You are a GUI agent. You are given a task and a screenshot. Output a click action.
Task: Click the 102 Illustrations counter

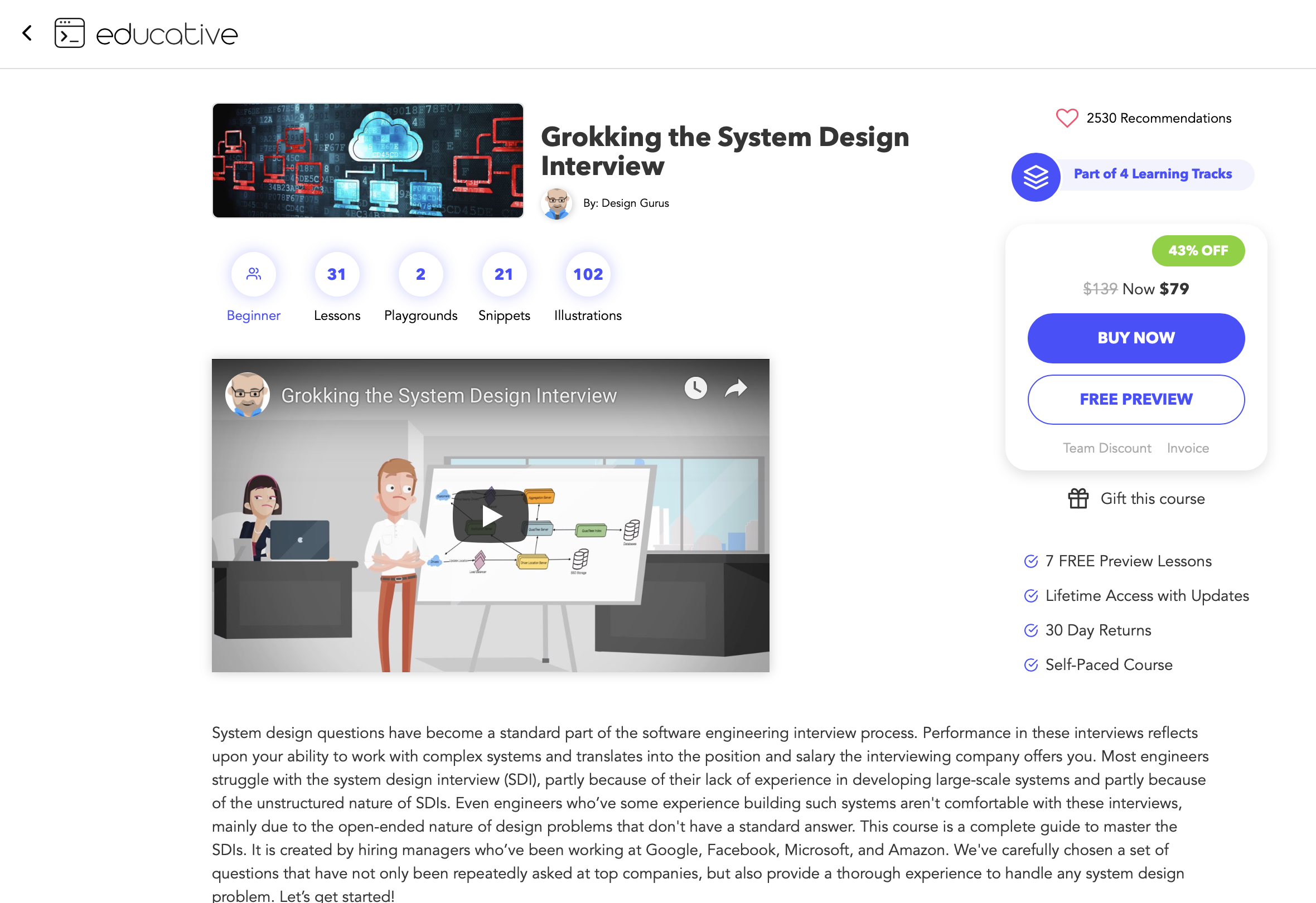click(x=588, y=274)
